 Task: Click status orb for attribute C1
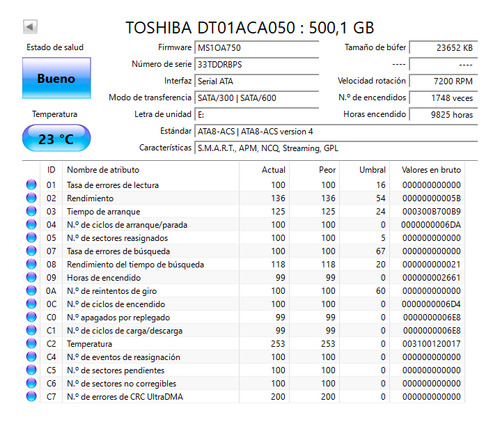pos(31,330)
